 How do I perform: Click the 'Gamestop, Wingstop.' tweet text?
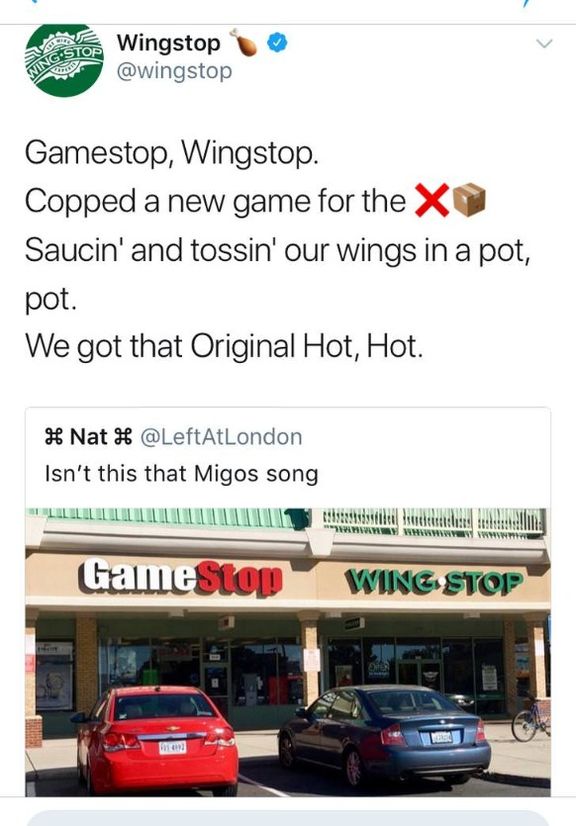coord(172,153)
